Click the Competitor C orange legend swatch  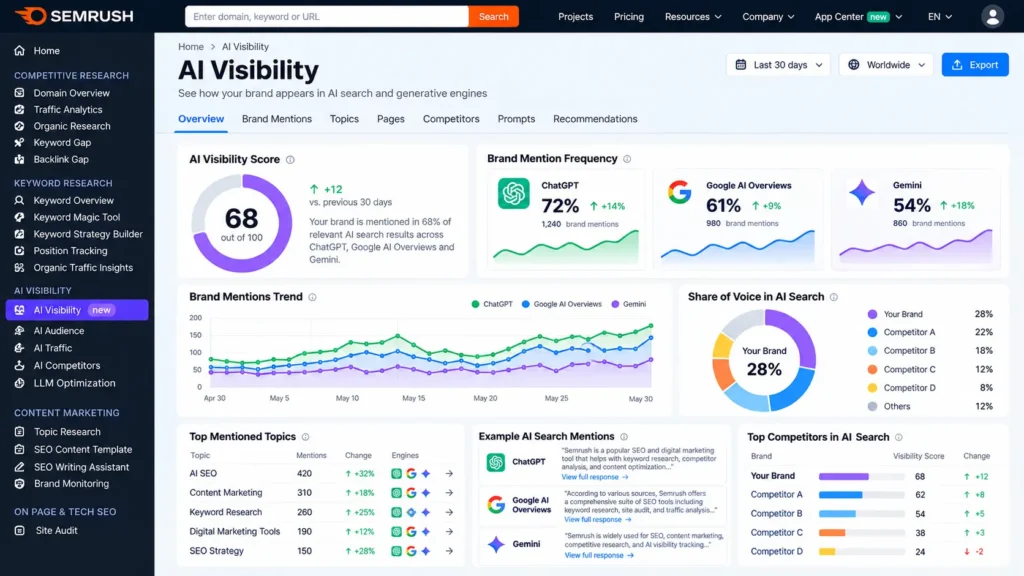[872, 370]
